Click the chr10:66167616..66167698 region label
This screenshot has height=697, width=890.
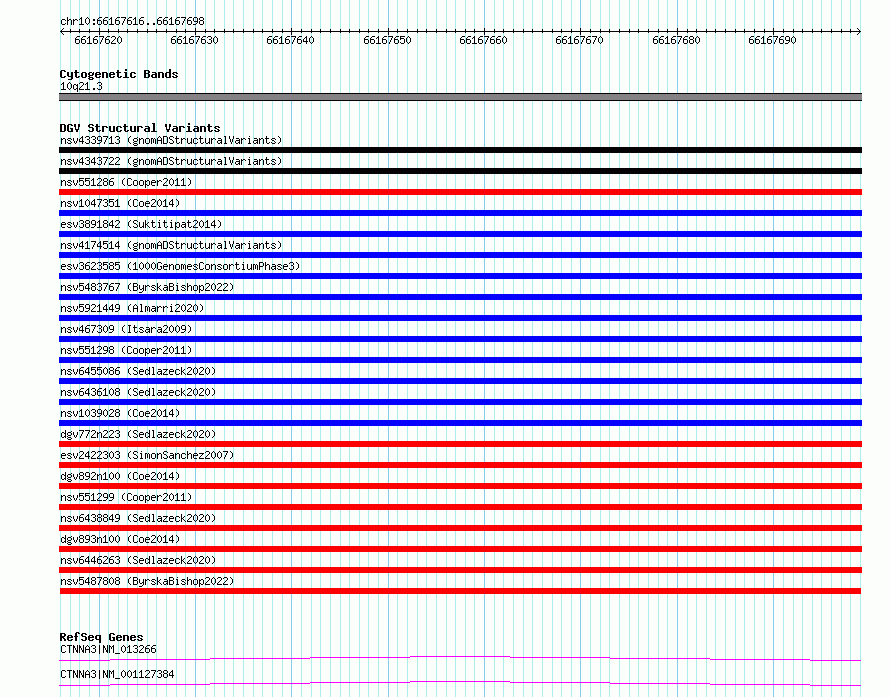pyautogui.click(x=132, y=21)
